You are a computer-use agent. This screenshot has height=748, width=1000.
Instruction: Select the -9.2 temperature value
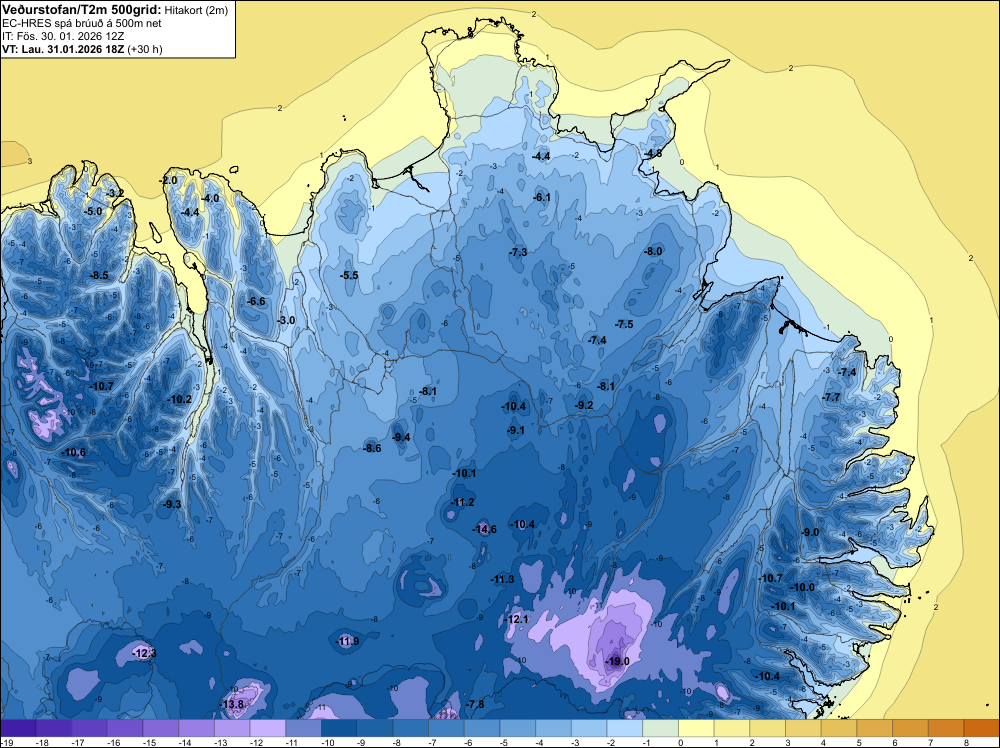pyautogui.click(x=584, y=405)
